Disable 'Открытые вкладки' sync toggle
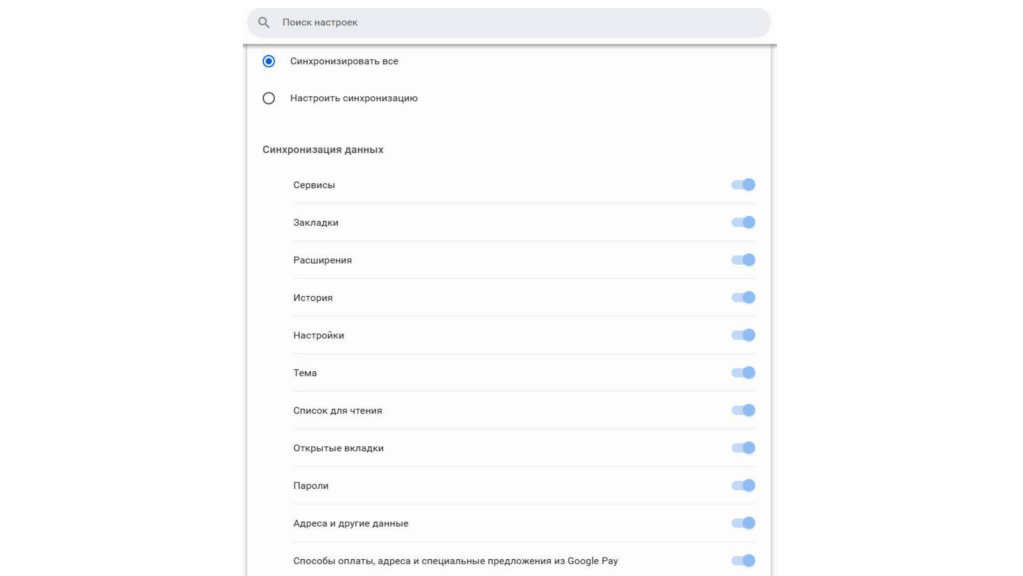The height and width of the screenshot is (576, 1023). (743, 448)
